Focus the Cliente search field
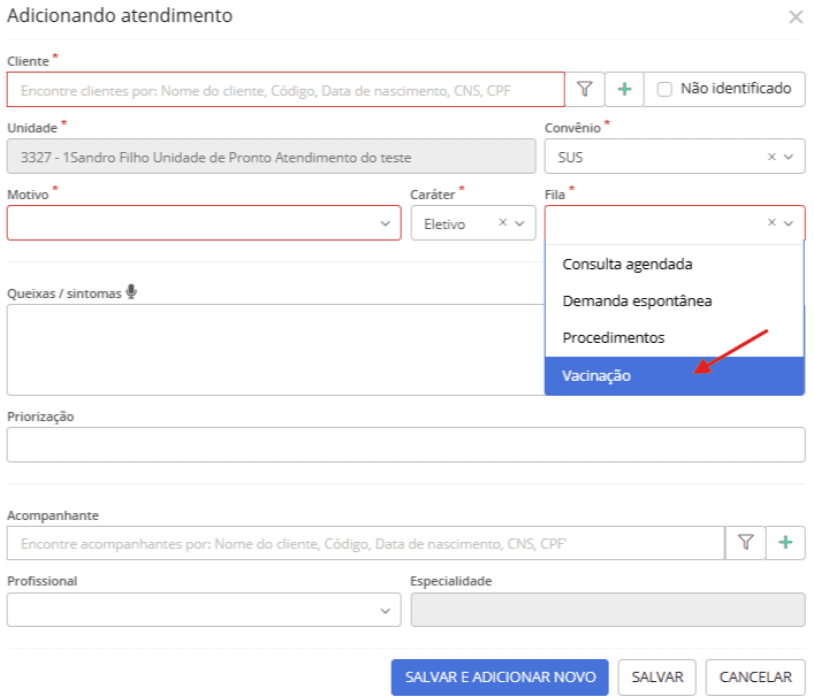814x699 pixels. (286, 90)
